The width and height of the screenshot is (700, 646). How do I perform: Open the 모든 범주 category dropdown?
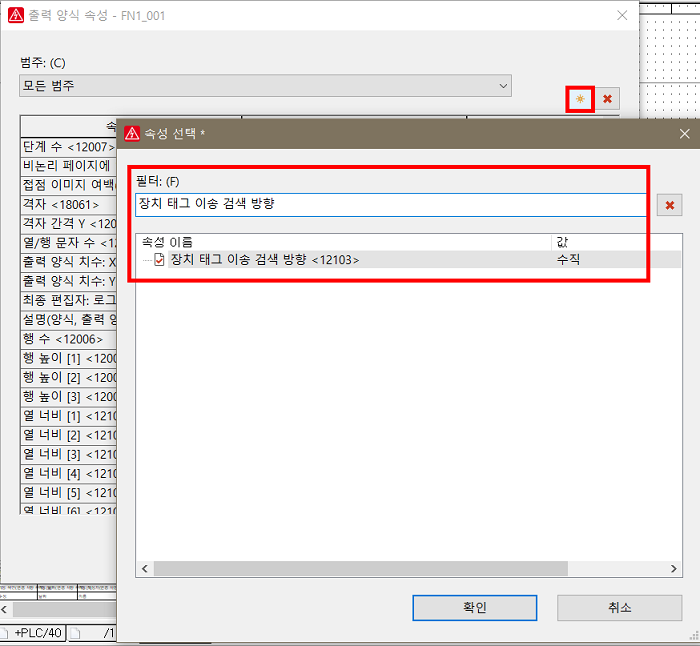click(265, 86)
